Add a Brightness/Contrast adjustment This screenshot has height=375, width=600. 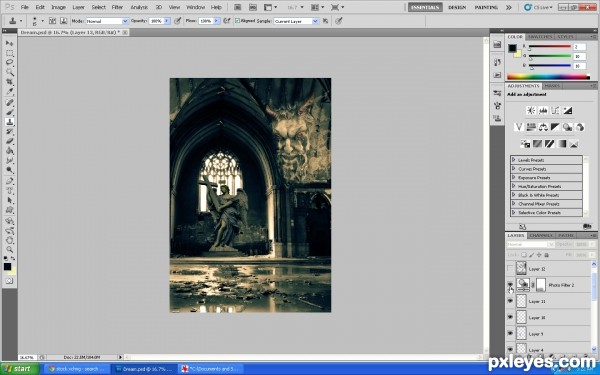tap(531, 111)
